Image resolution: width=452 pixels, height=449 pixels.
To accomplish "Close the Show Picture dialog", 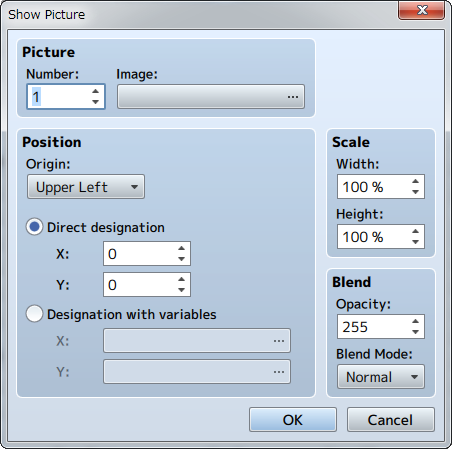I will (x=422, y=10).
